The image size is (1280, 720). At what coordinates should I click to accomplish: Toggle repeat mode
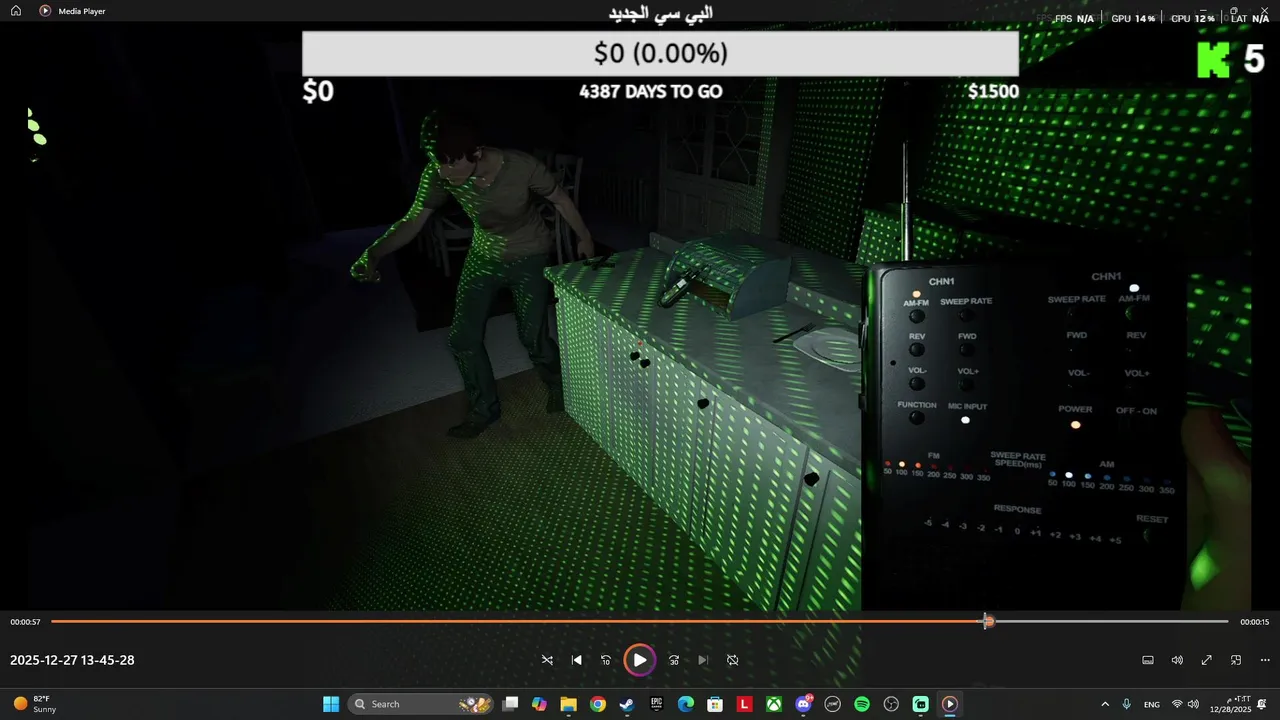pos(732,660)
